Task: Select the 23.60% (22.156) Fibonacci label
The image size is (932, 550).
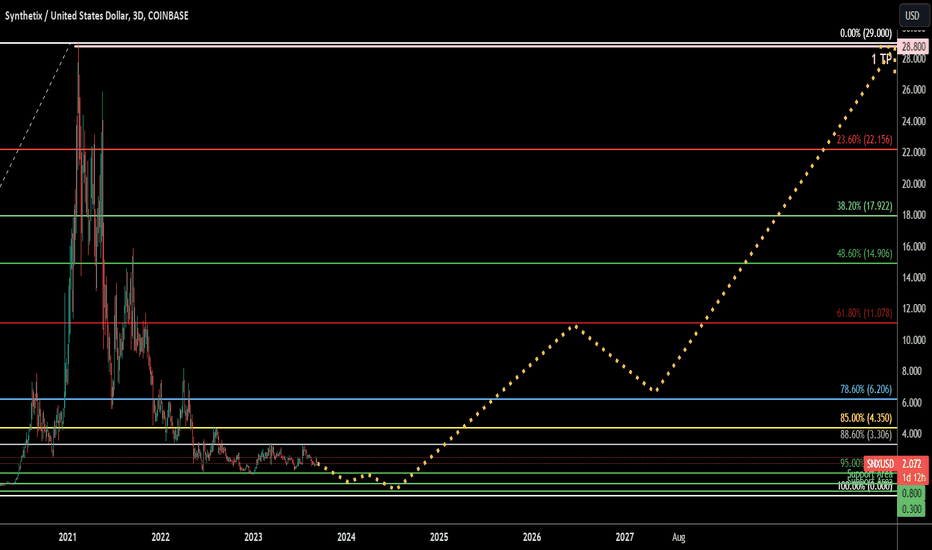Action: [864, 140]
